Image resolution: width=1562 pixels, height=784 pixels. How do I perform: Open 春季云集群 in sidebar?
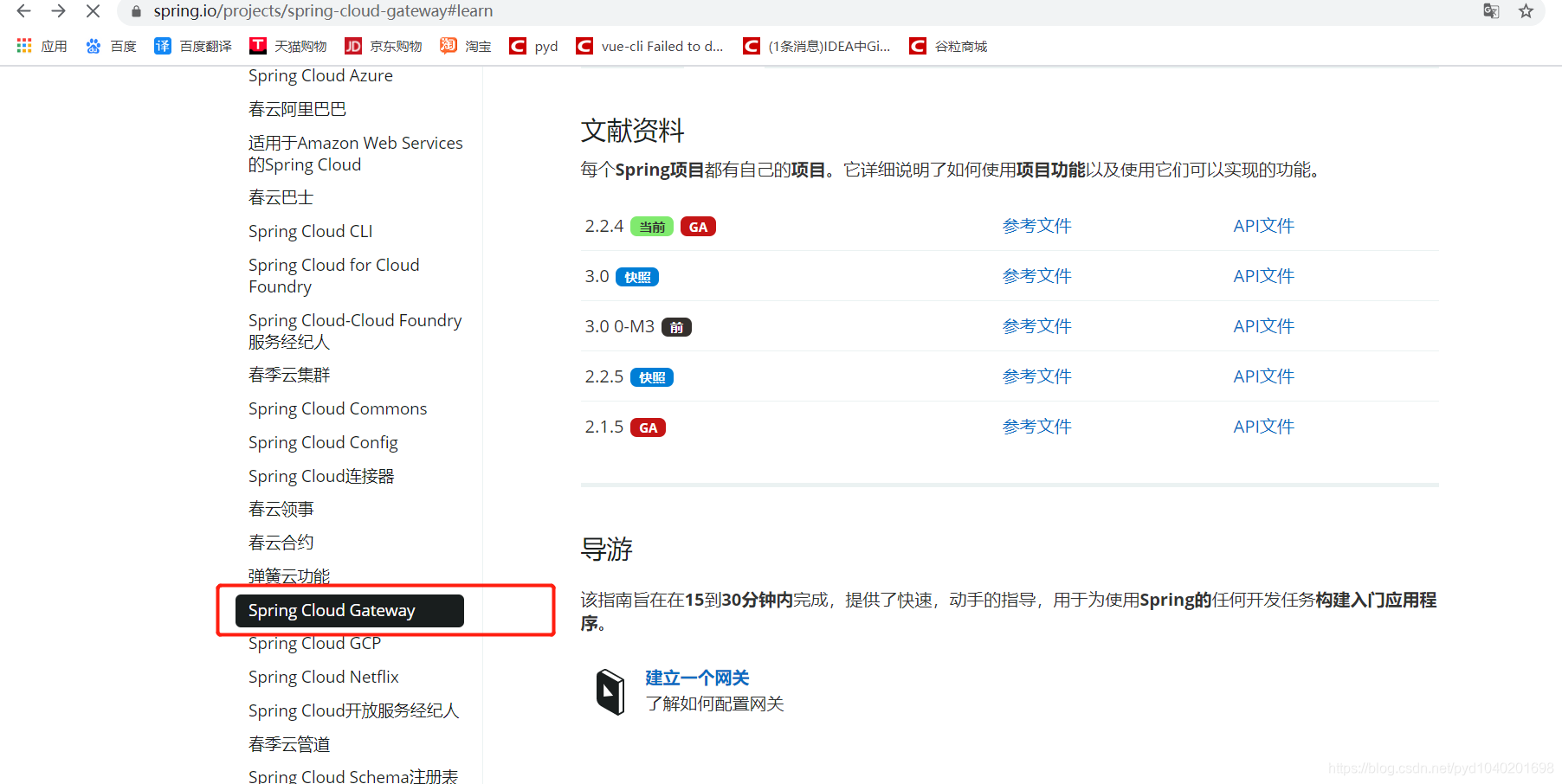(x=289, y=375)
